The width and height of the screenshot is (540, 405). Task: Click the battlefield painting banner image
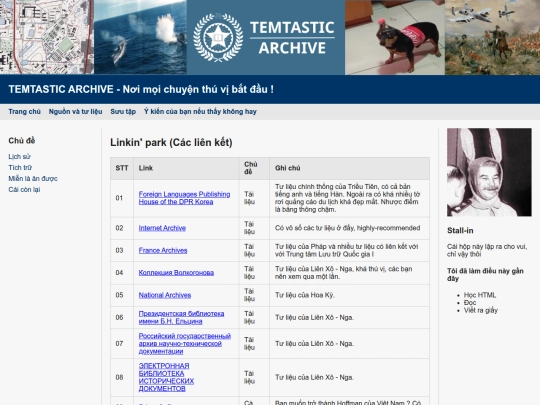coord(492,37)
